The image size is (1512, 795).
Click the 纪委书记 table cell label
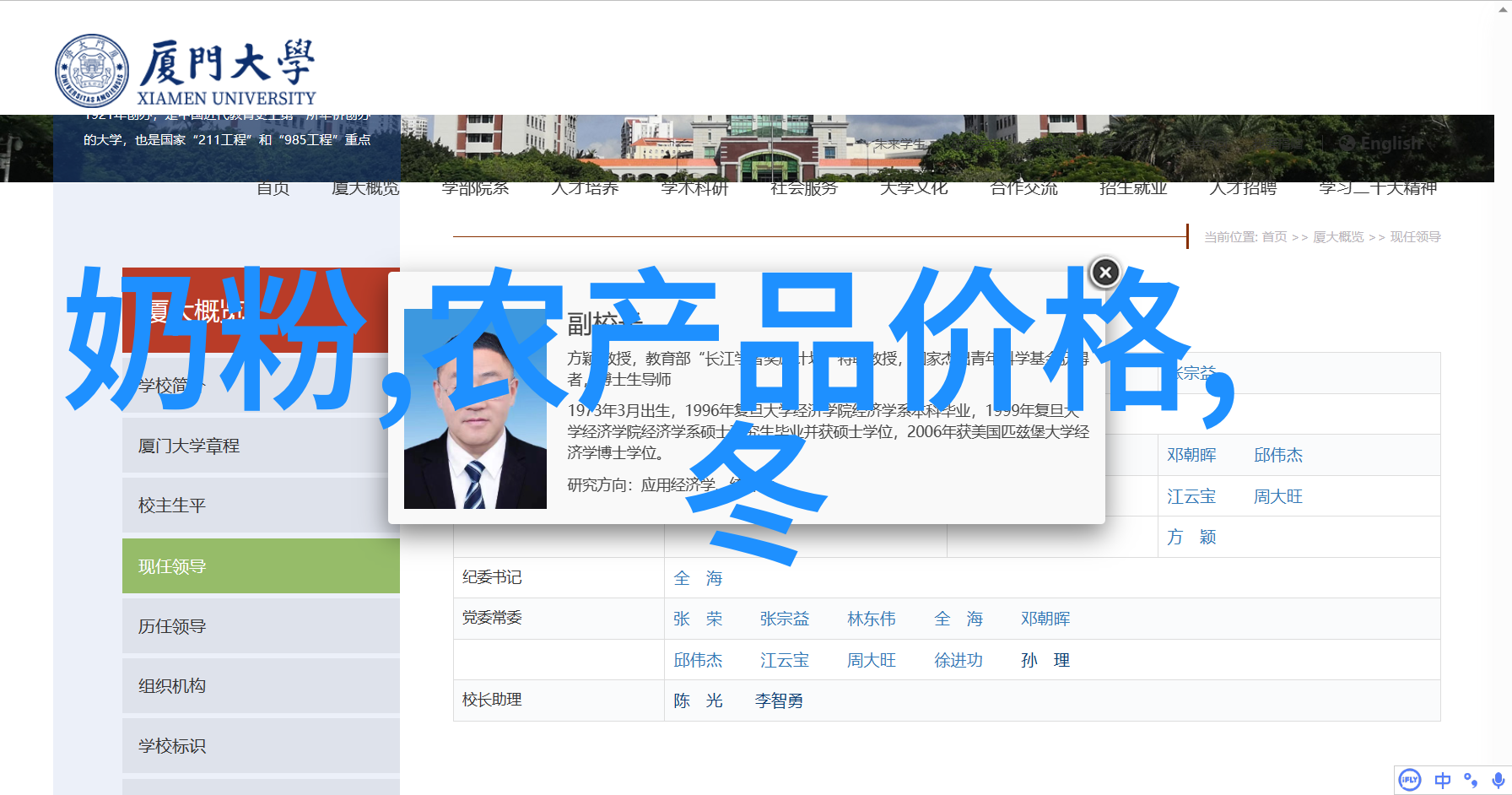point(492,577)
